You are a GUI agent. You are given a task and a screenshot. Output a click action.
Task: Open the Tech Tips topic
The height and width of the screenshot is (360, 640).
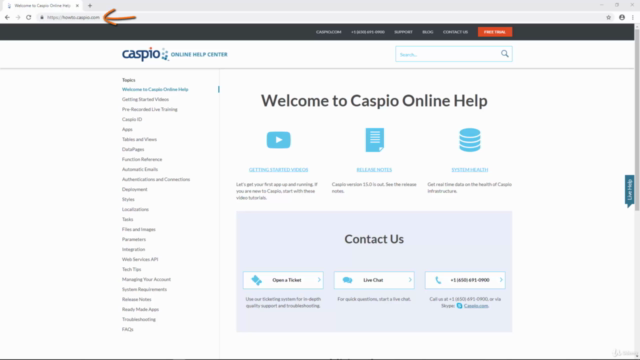[x=131, y=269]
